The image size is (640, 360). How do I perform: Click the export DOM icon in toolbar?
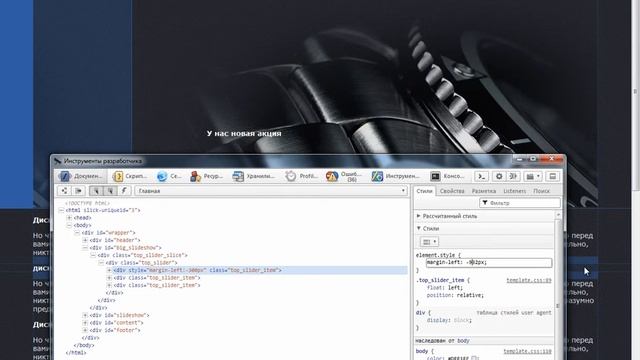tap(78, 191)
